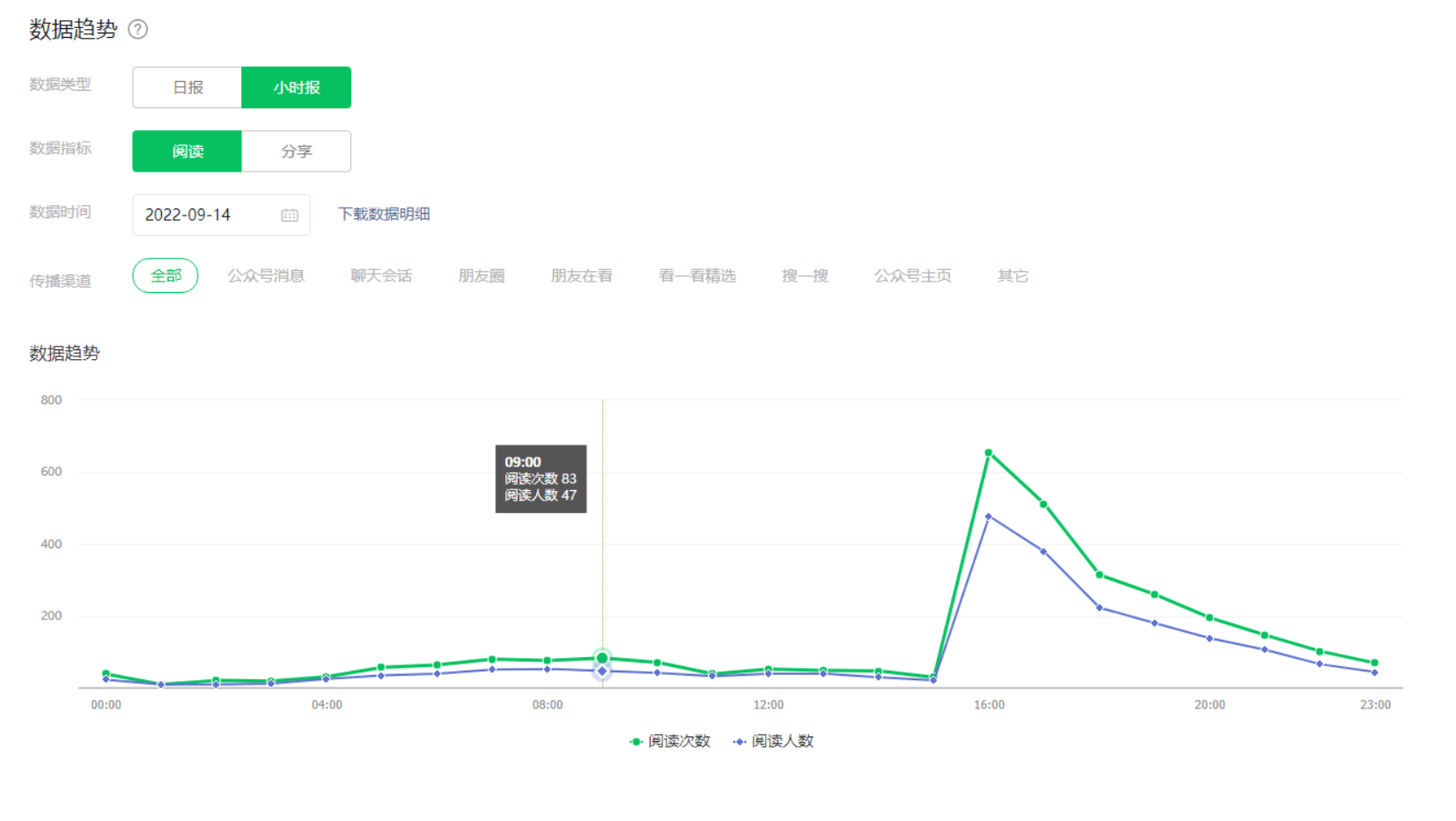Click the green 16:00 peak point
The width and height of the screenshot is (1456, 821).
[989, 452]
